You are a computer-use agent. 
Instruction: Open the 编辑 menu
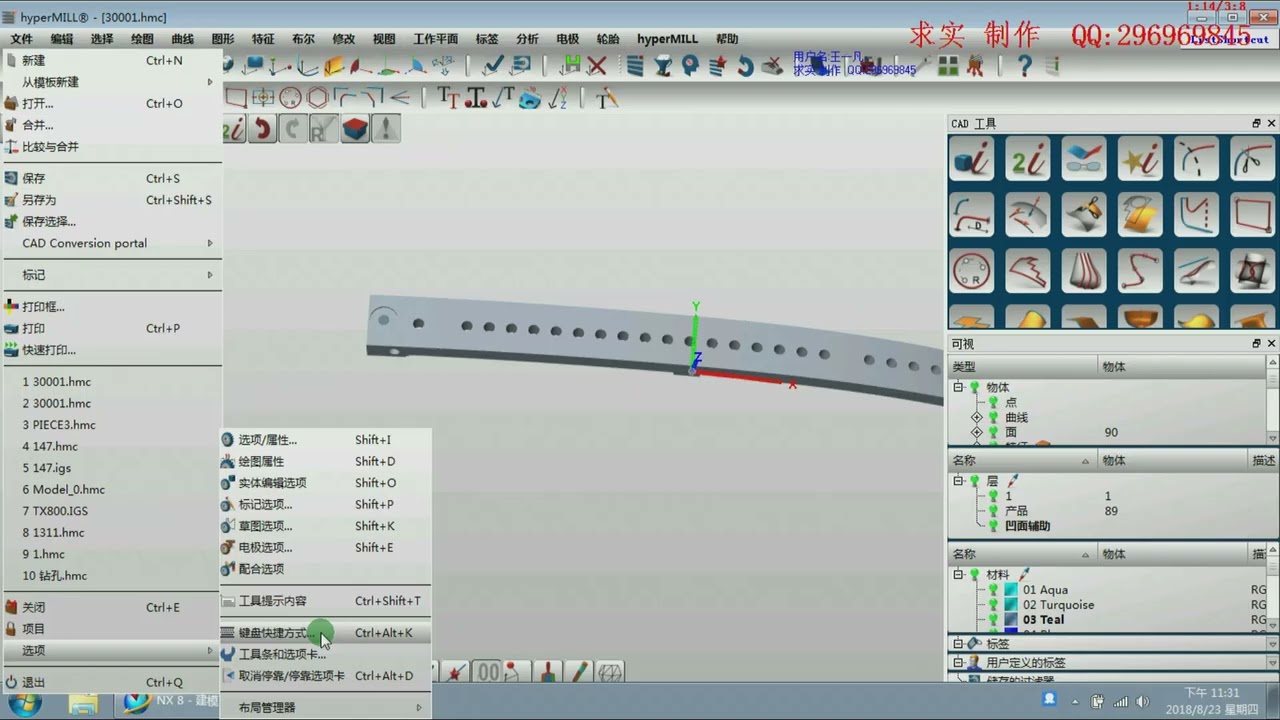click(x=62, y=39)
